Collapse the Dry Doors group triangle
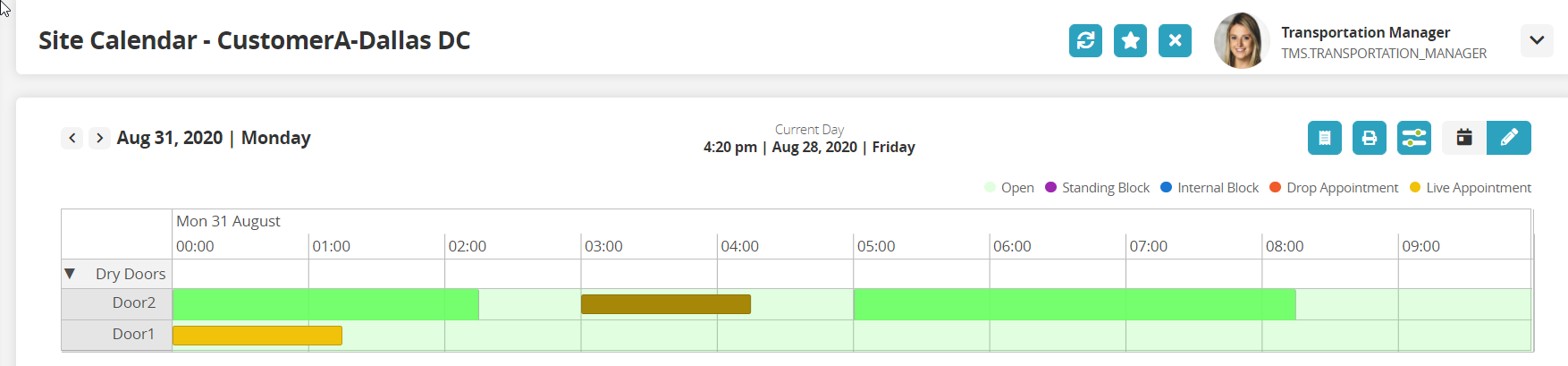The width and height of the screenshot is (1568, 366). point(70,274)
